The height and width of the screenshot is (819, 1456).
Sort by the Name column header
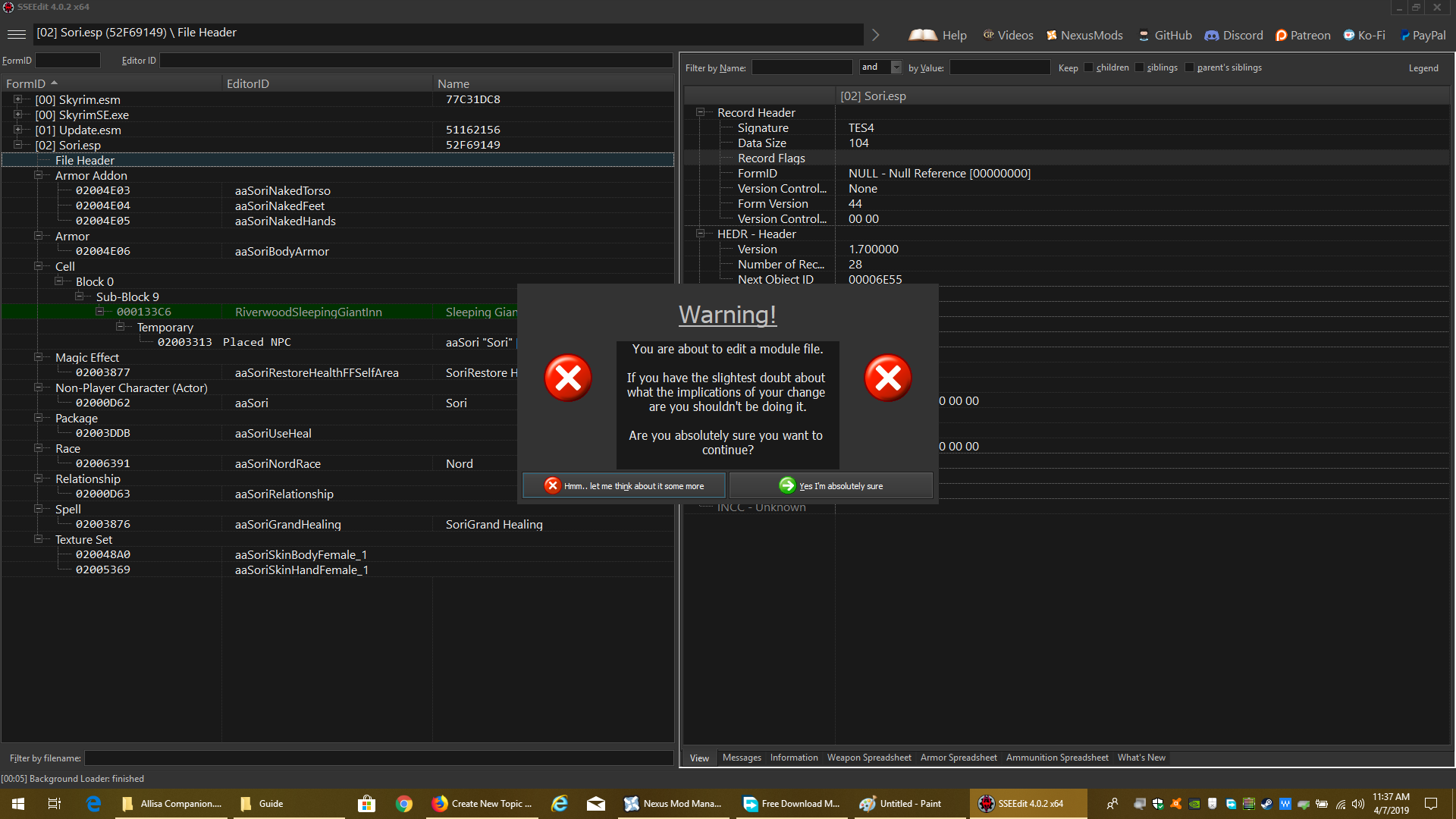(x=553, y=83)
